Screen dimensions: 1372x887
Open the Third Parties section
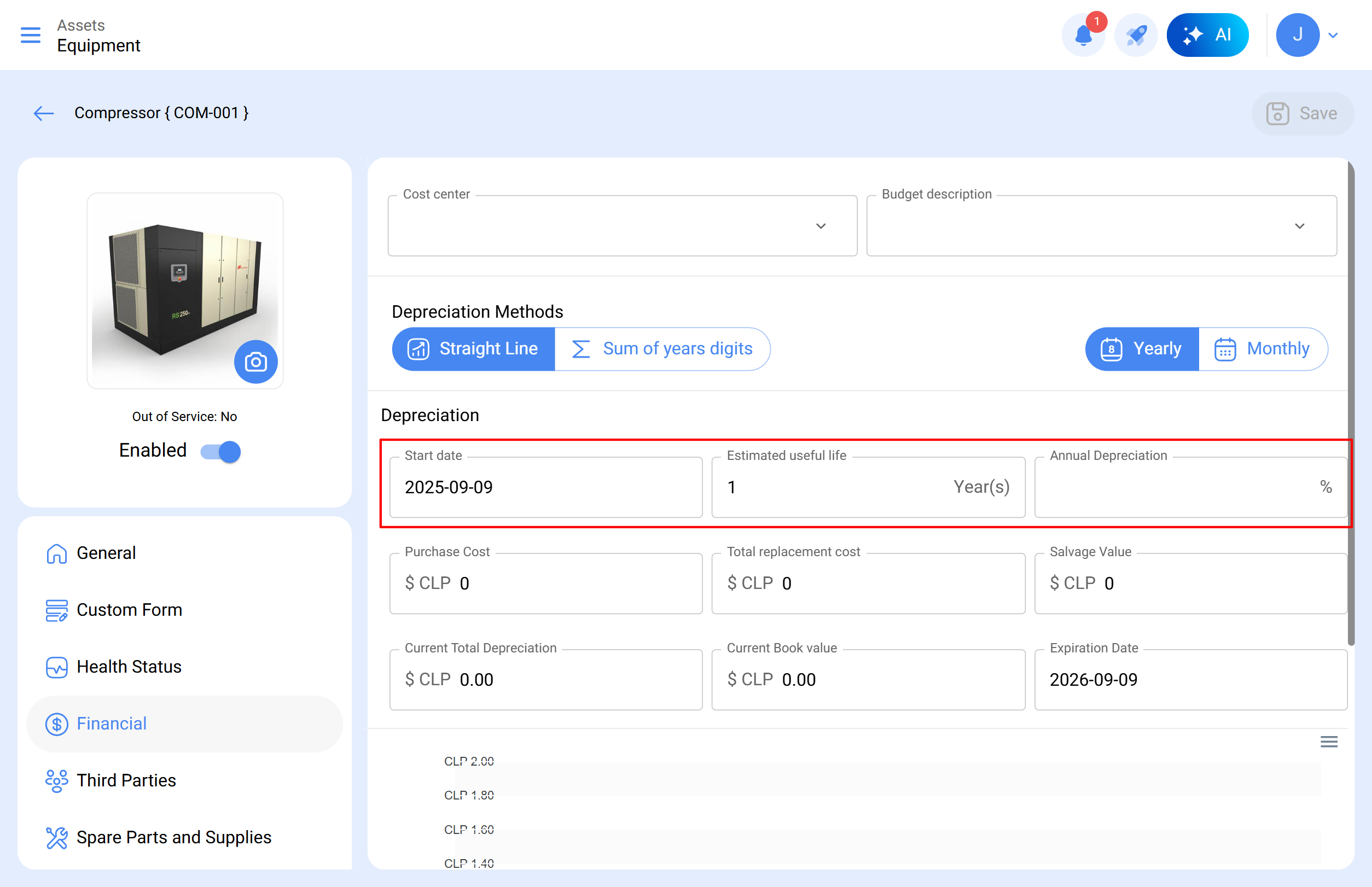point(126,780)
